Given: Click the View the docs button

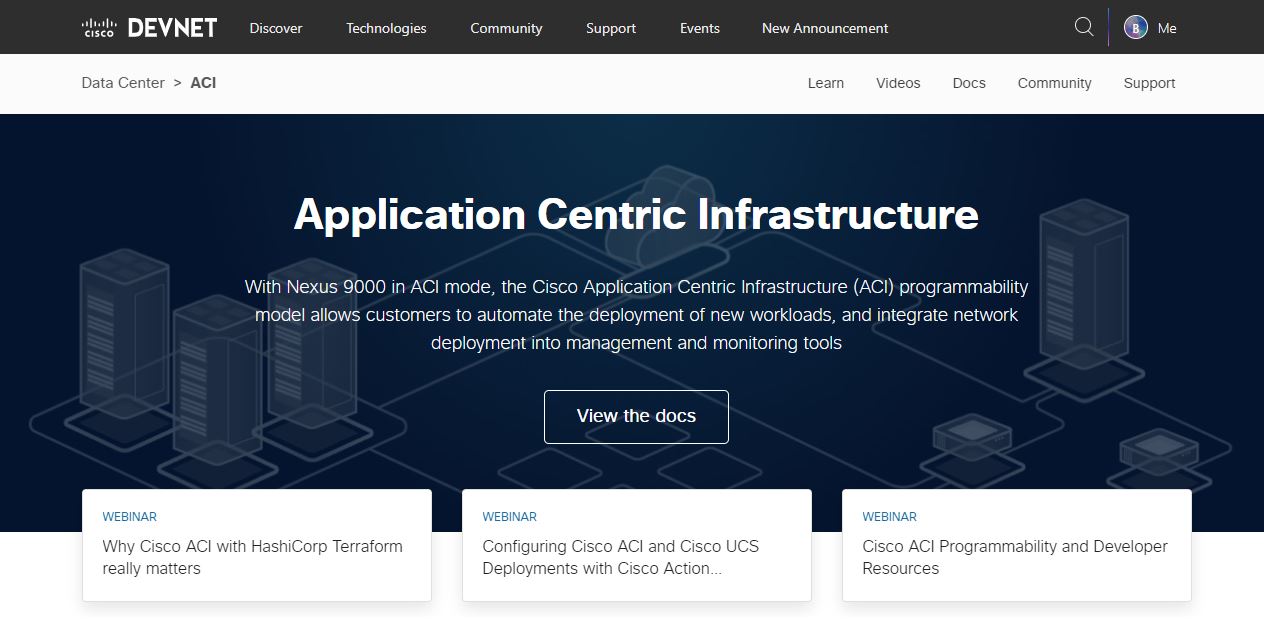Looking at the screenshot, I should (636, 416).
